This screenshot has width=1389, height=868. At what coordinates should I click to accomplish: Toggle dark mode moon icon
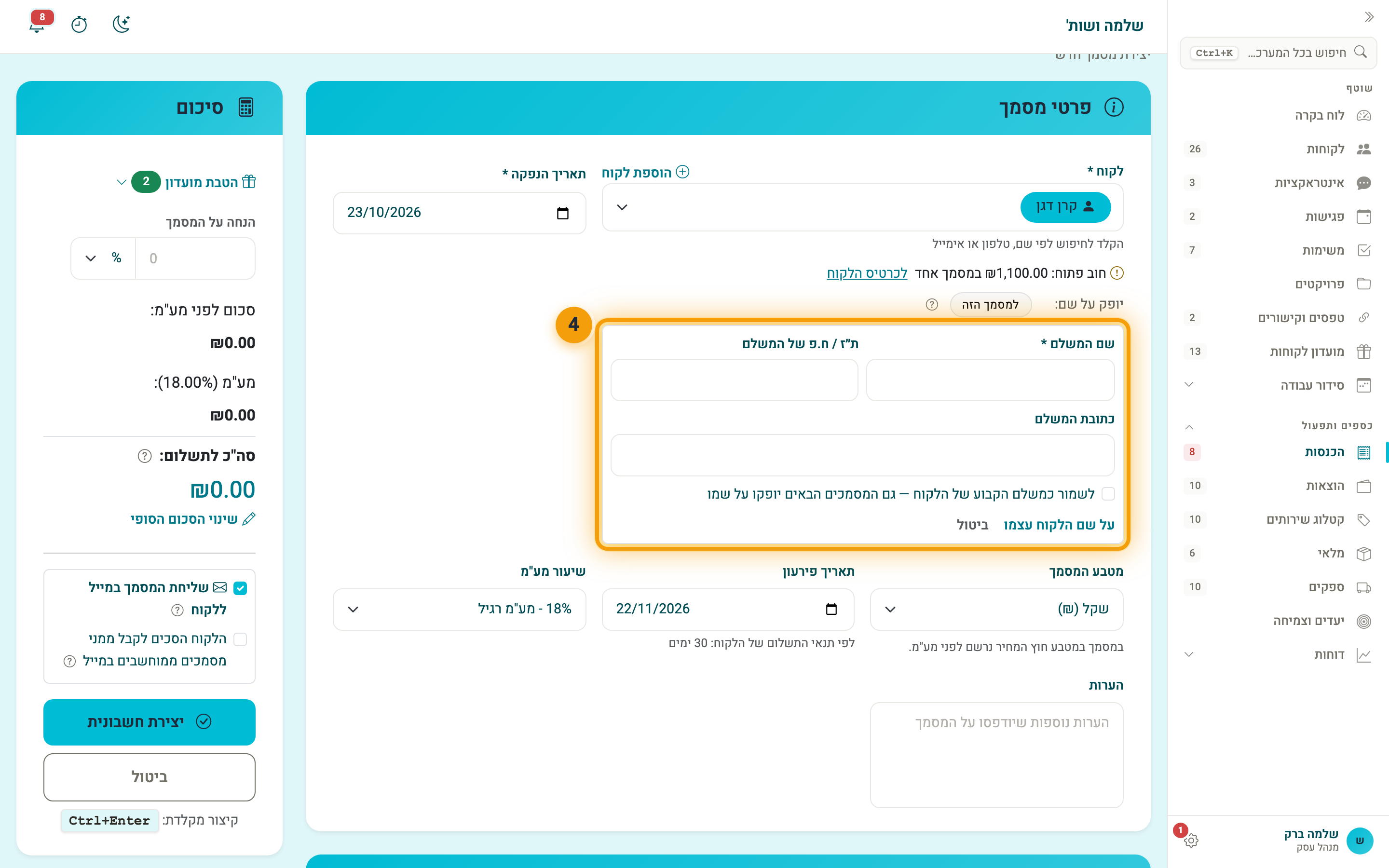pos(121,24)
